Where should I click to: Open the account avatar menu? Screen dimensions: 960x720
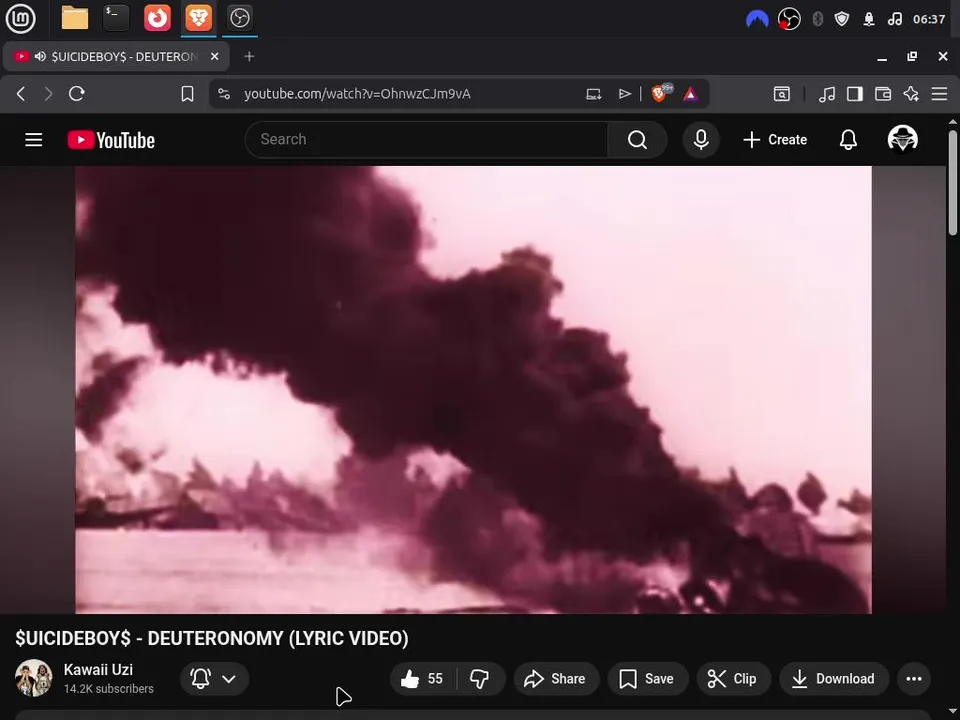[902, 140]
